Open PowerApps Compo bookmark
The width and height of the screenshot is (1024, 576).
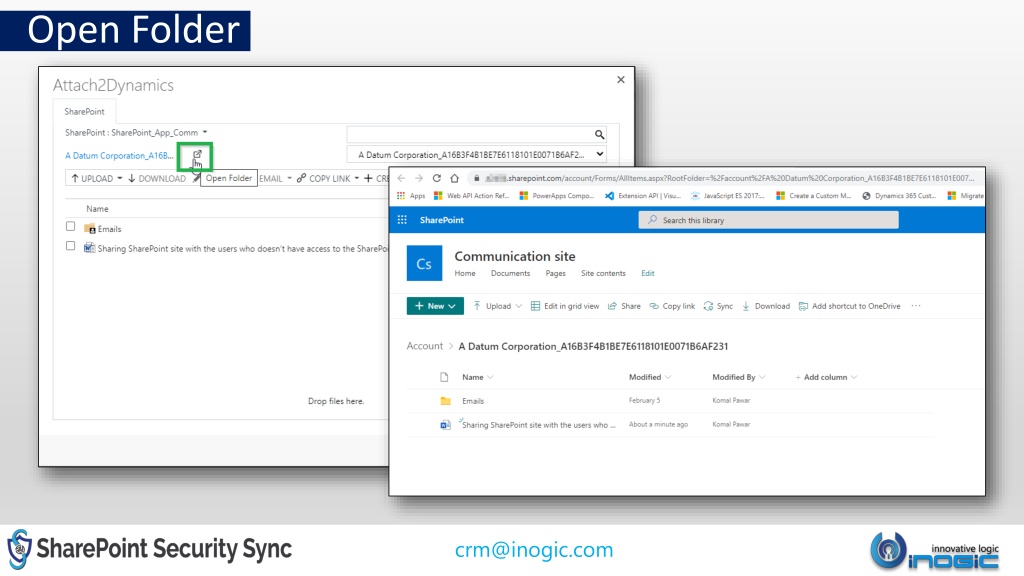556,196
